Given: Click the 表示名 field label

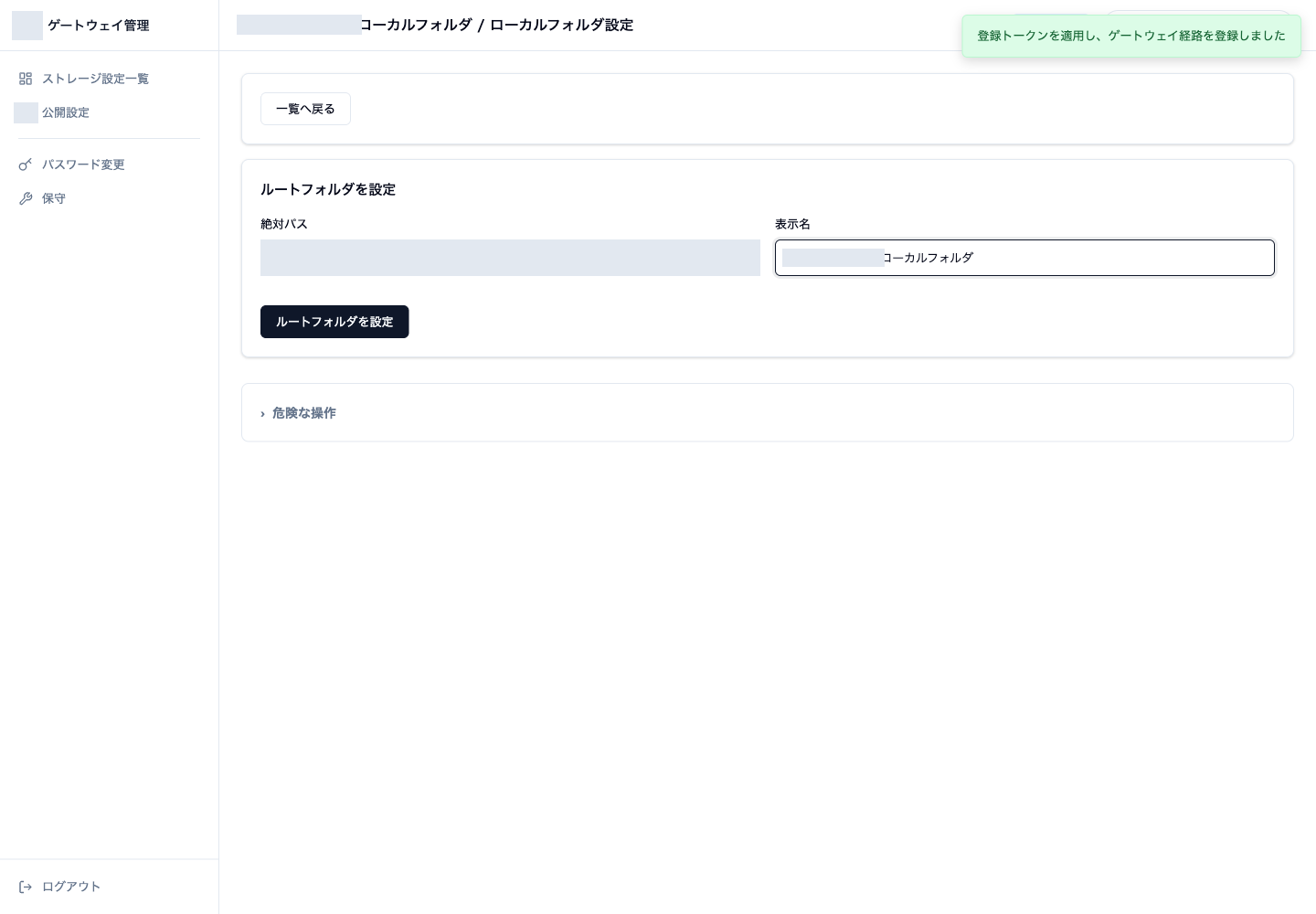Looking at the screenshot, I should 792,224.
